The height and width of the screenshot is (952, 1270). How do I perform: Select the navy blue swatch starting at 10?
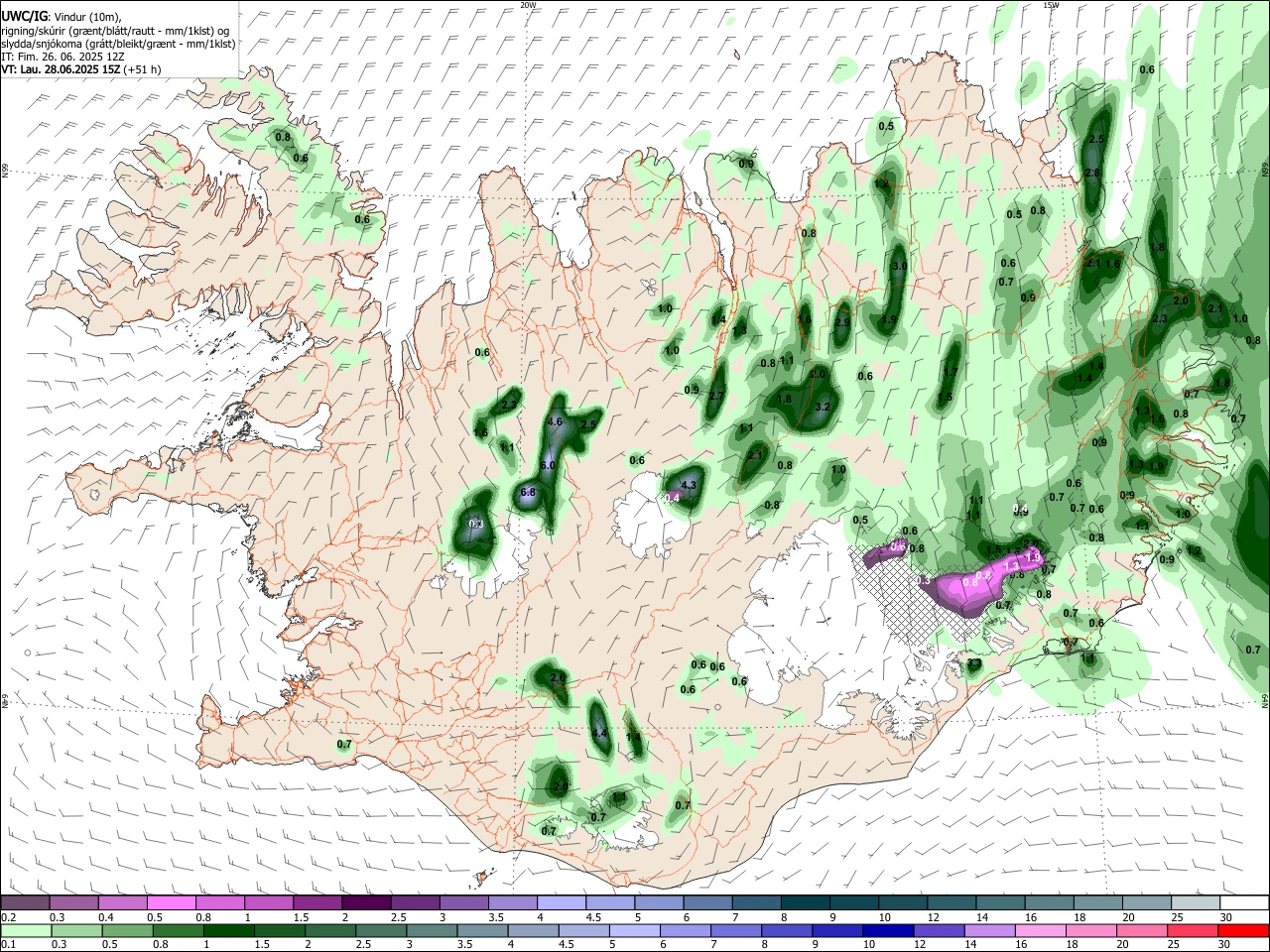[x=887, y=931]
